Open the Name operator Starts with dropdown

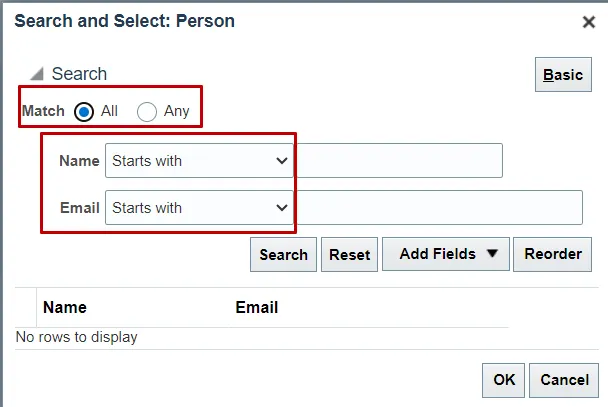[x=199, y=160]
